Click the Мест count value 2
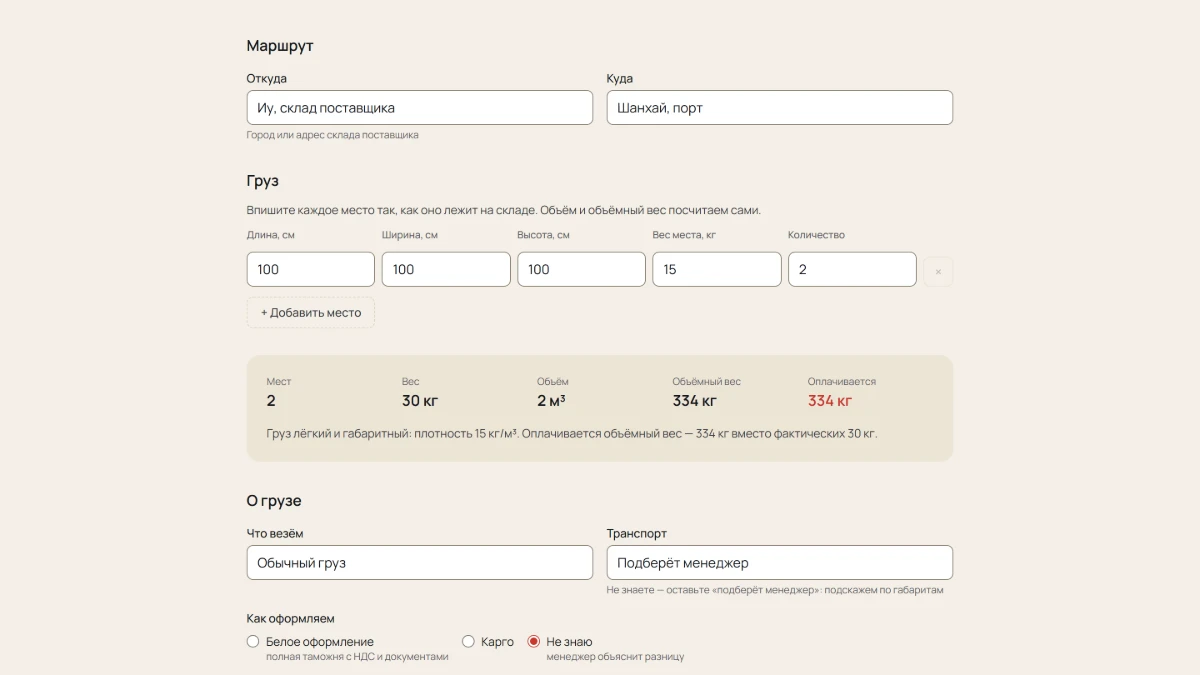 click(271, 401)
